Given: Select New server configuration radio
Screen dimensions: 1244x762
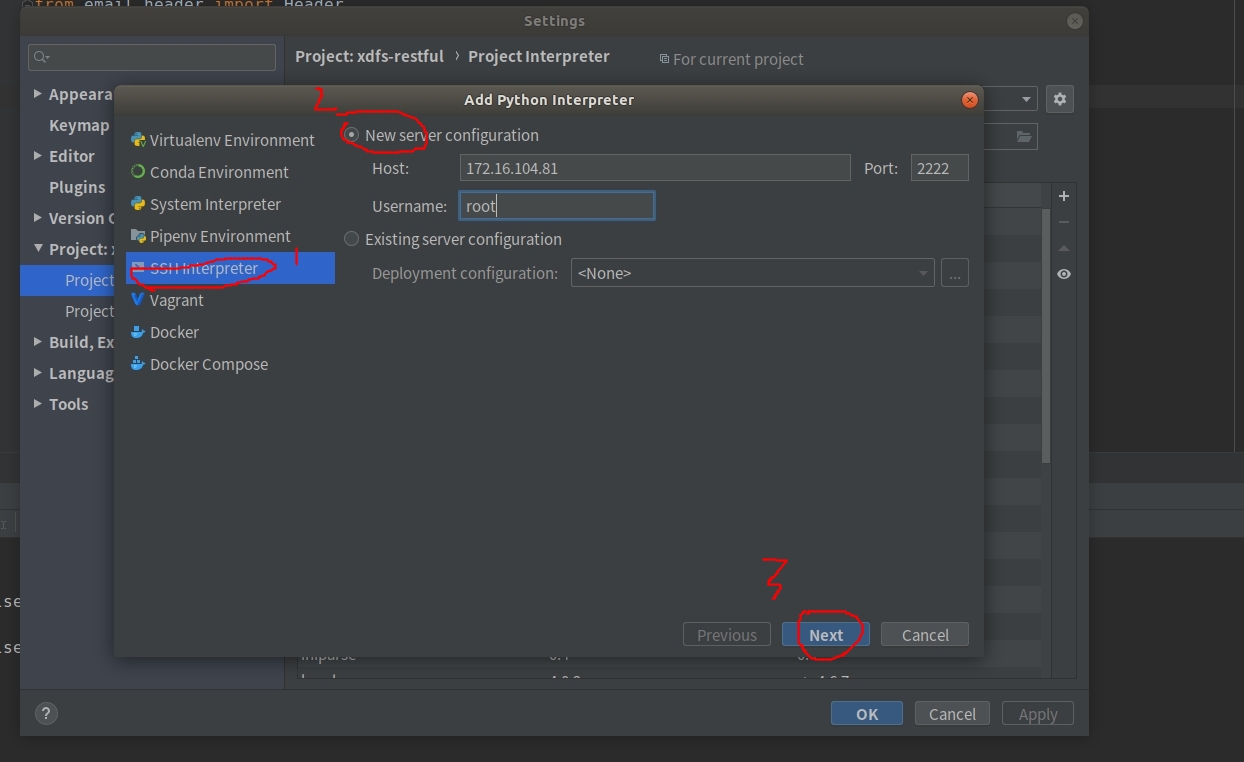Looking at the screenshot, I should point(351,135).
